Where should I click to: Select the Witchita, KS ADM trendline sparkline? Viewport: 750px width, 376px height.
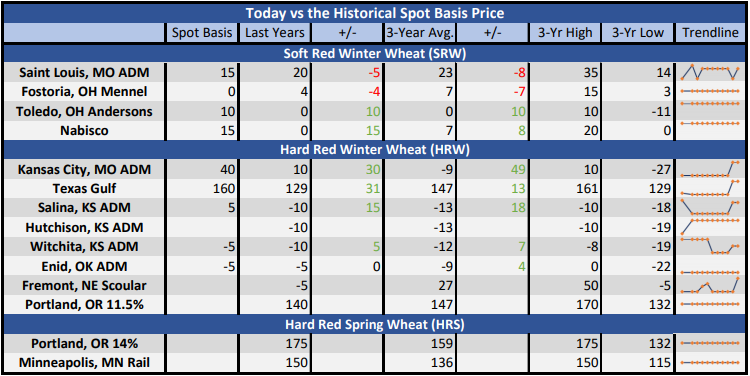710,246
